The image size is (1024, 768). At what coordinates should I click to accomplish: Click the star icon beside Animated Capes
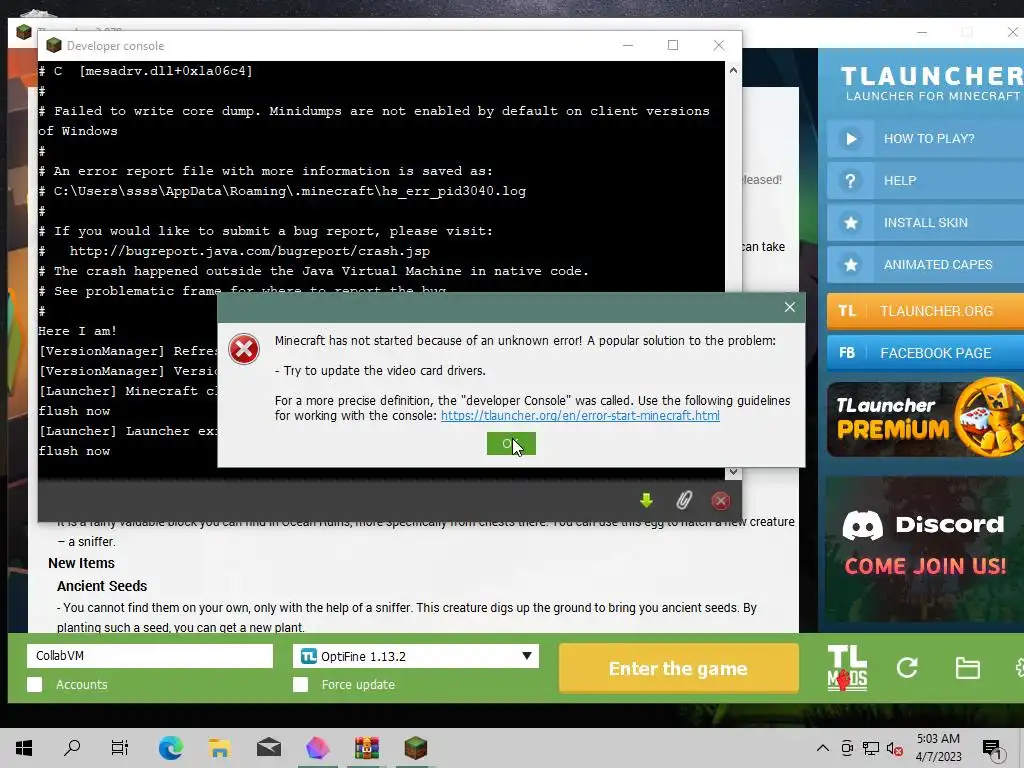(850, 264)
